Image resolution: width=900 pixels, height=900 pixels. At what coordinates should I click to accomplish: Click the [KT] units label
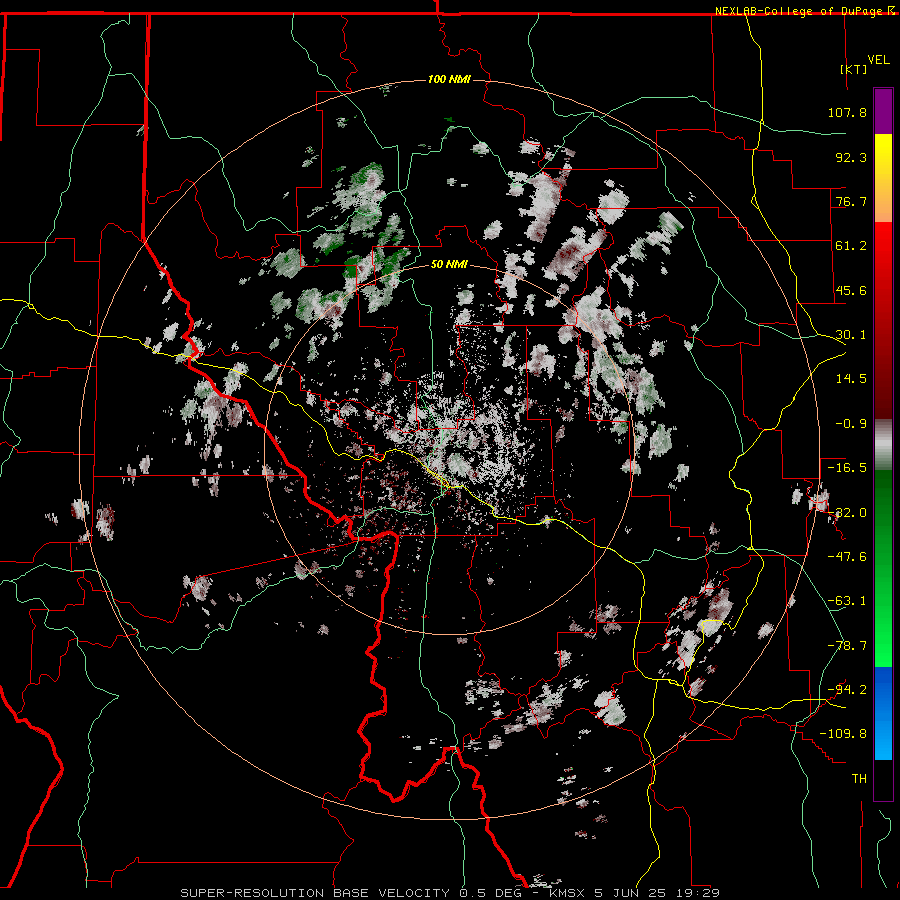(x=854, y=69)
